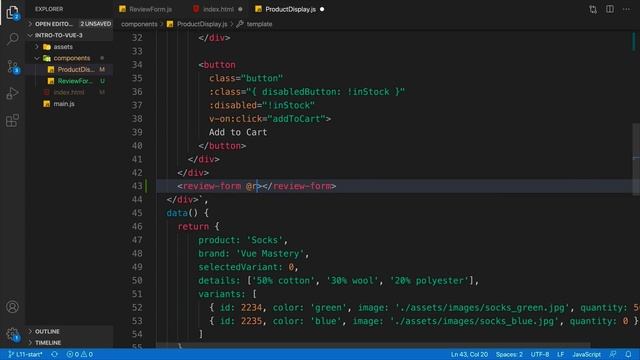
Task: Click the template breadcrumb
Action: (x=259, y=24)
